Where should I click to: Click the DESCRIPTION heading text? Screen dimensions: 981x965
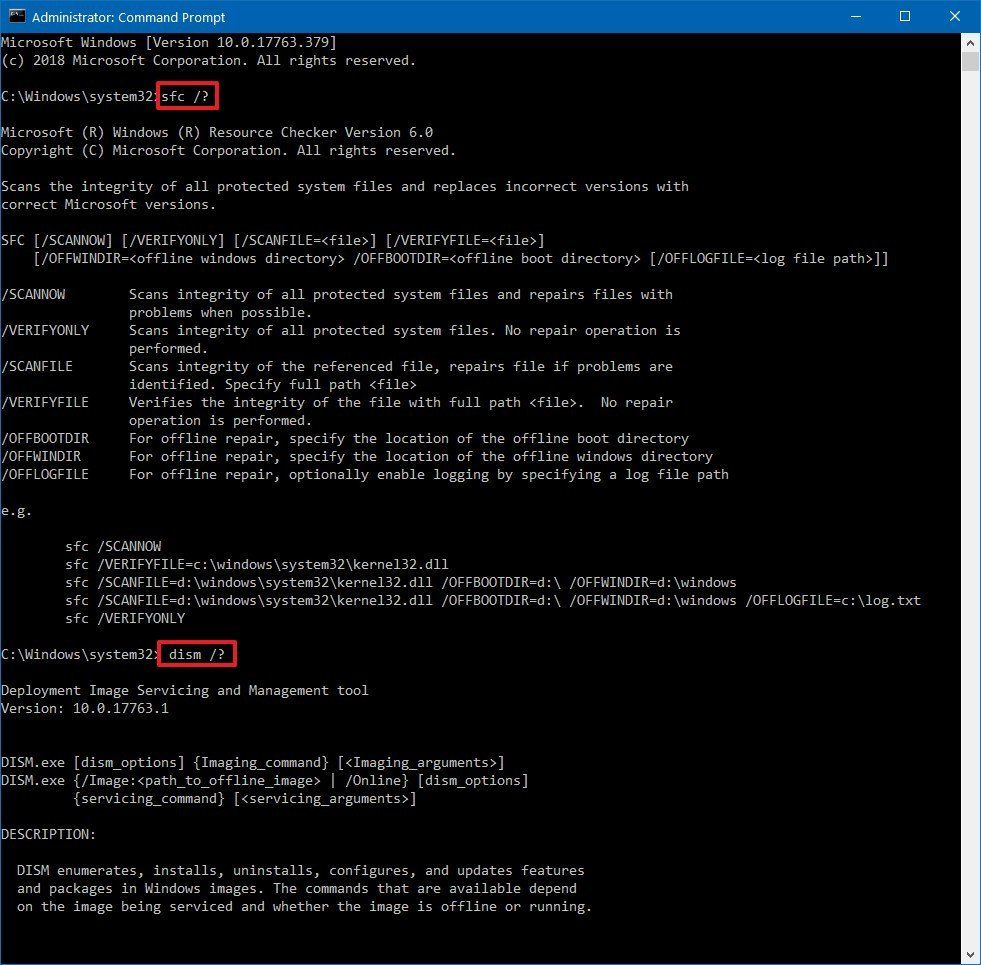(x=43, y=834)
